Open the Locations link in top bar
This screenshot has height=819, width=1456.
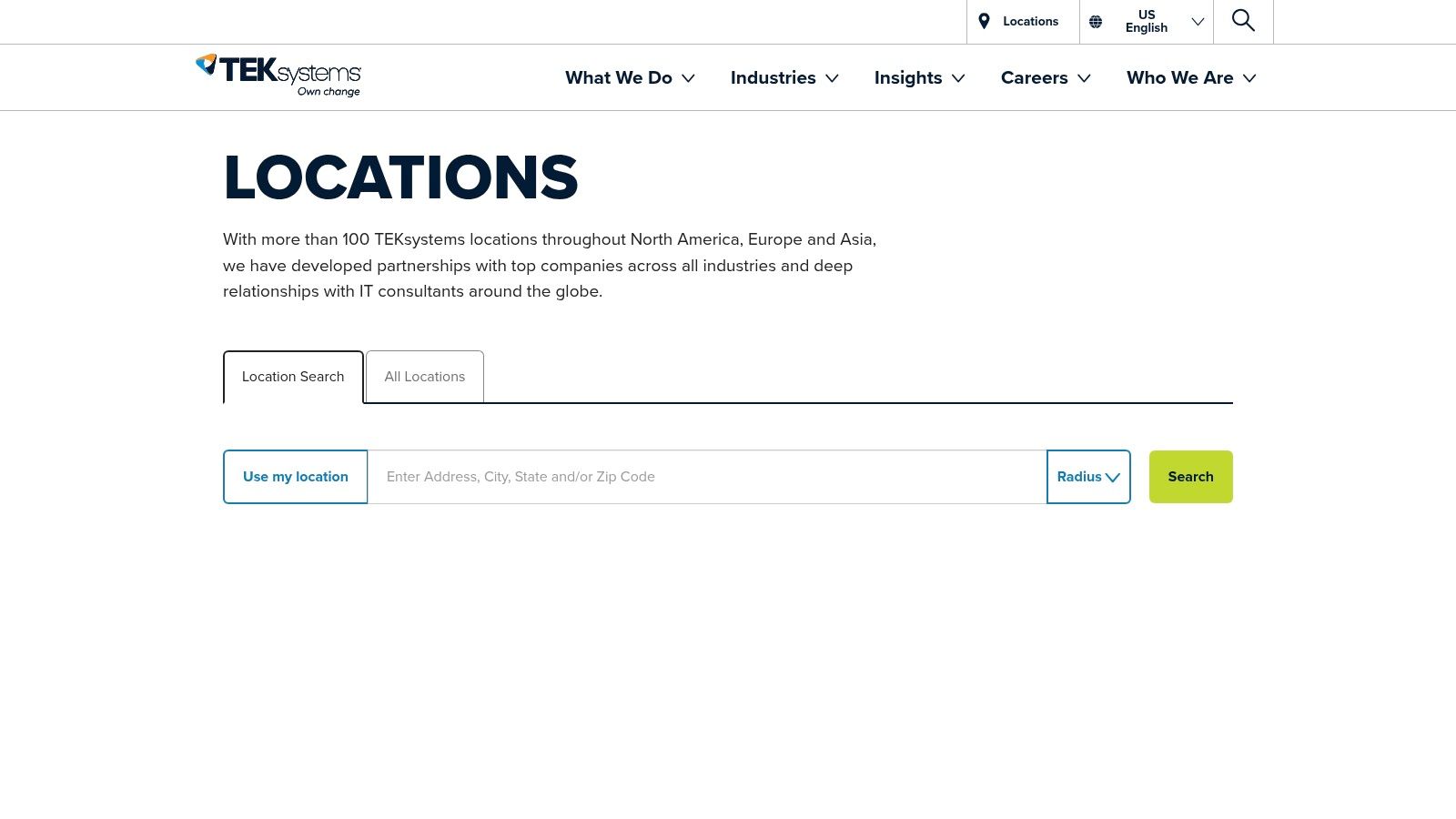click(x=1031, y=22)
